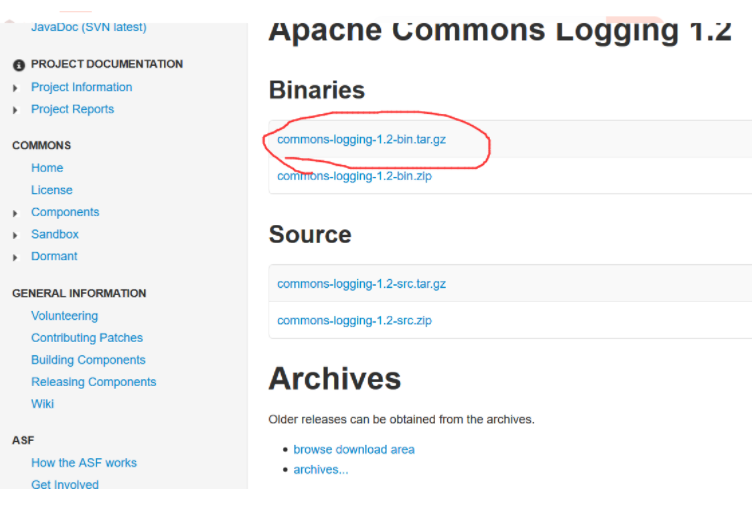Open the browse download area link
This screenshot has width=752, height=507.
pos(354,449)
